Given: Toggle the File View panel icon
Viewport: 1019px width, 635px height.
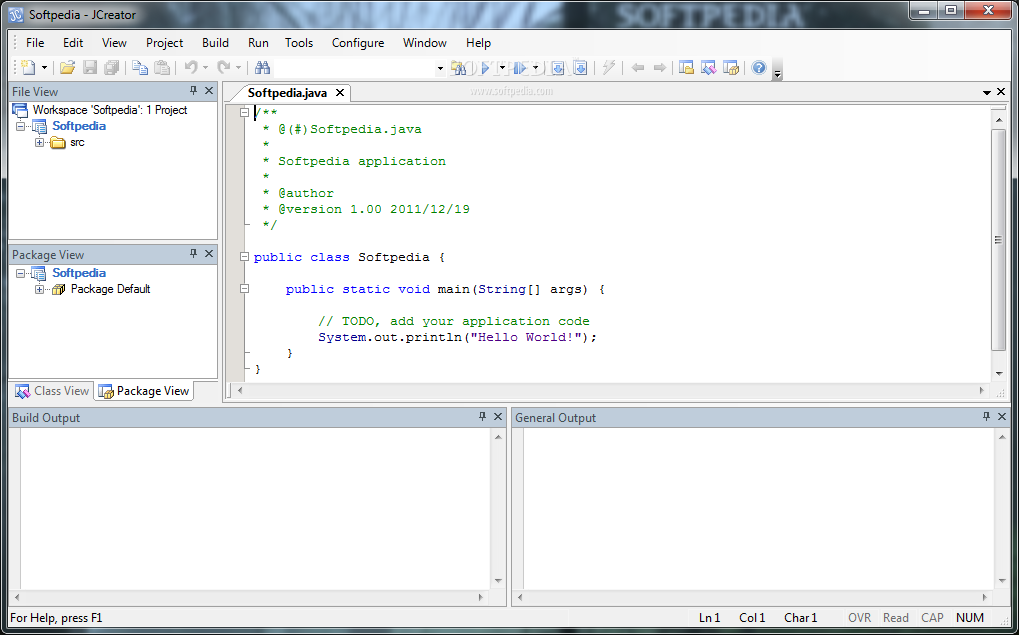Looking at the screenshot, I should [686, 67].
